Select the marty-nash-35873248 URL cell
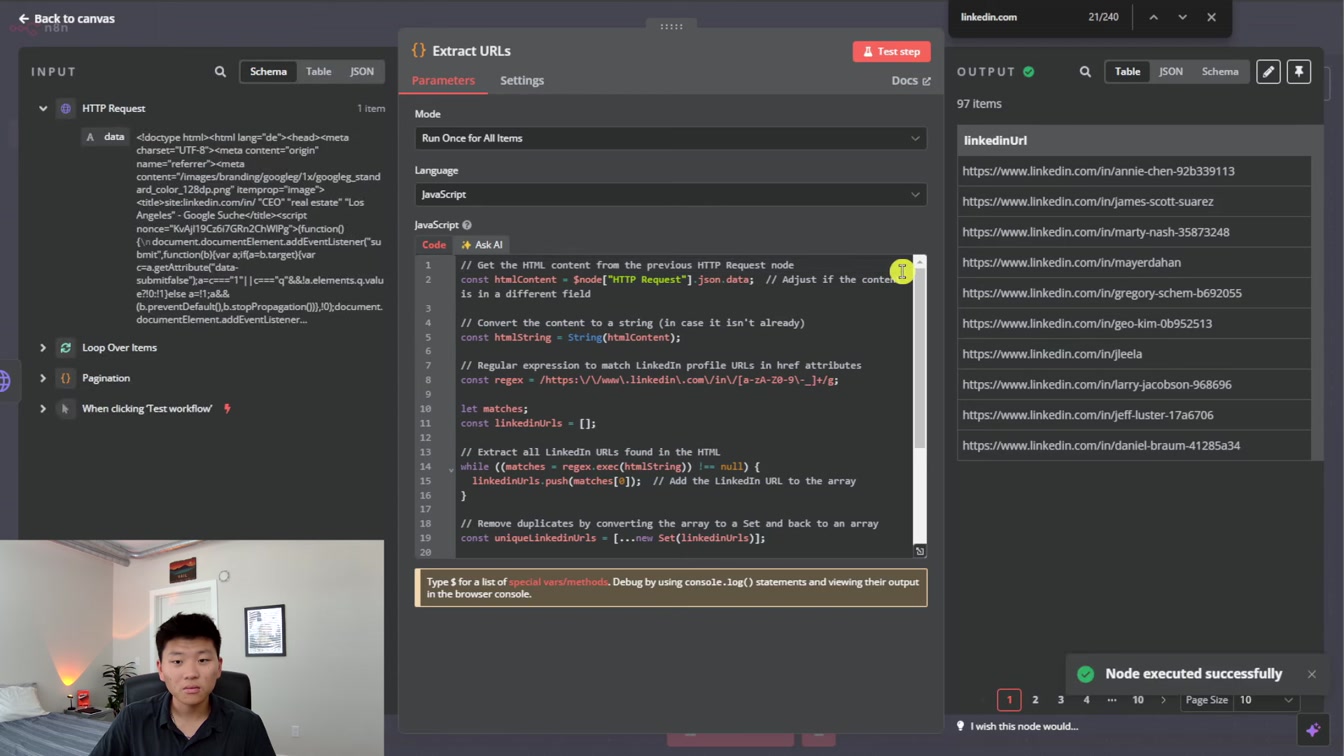This screenshot has height=756, width=1344. (1134, 232)
